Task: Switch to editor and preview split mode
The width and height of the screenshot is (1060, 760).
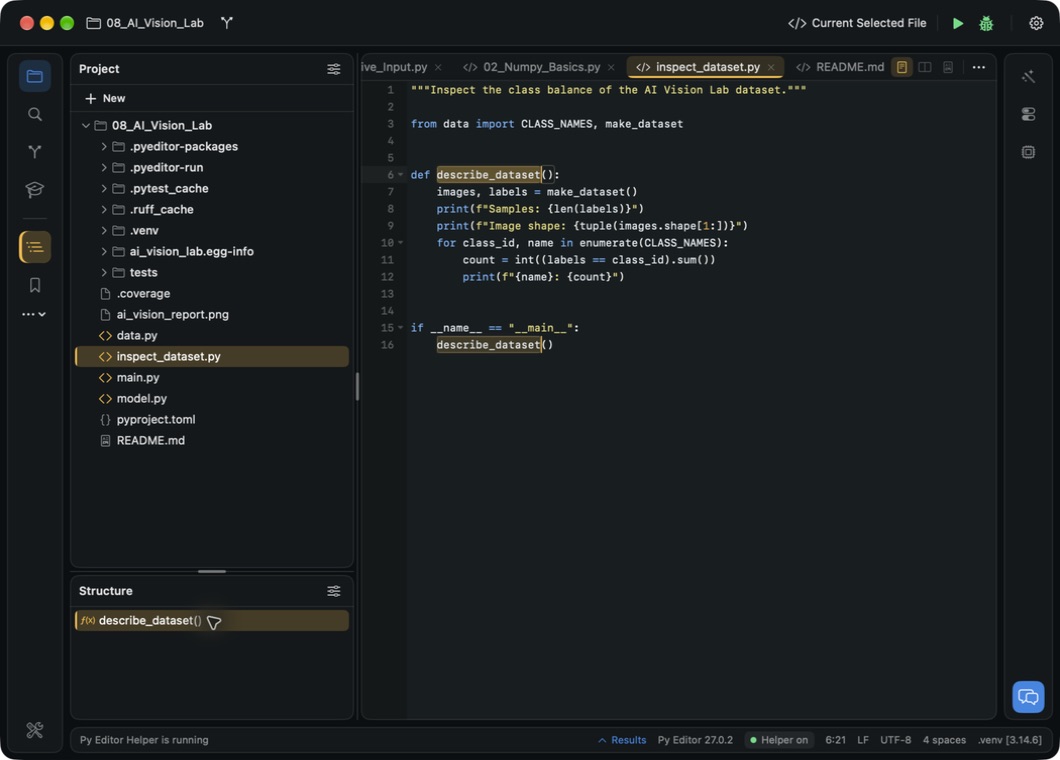Action: pos(924,67)
